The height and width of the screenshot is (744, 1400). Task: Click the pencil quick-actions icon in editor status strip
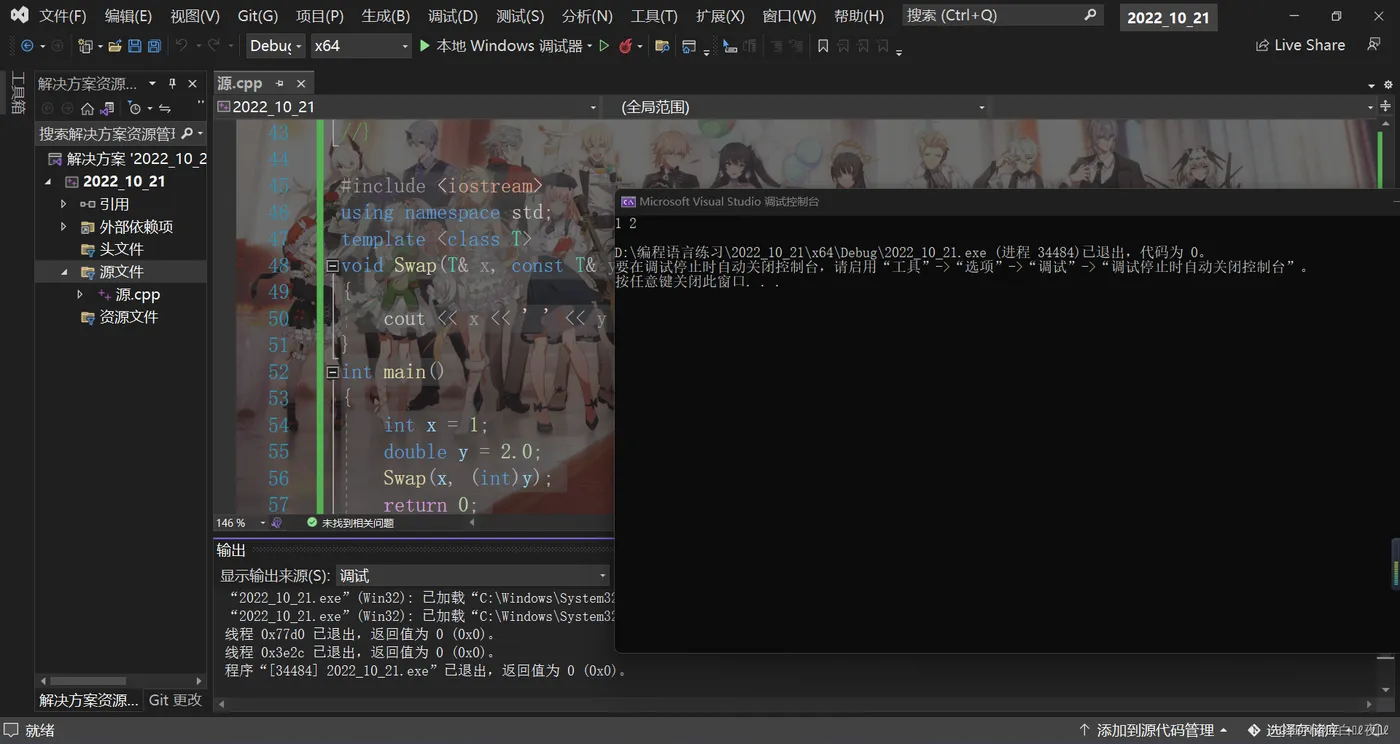[277, 523]
